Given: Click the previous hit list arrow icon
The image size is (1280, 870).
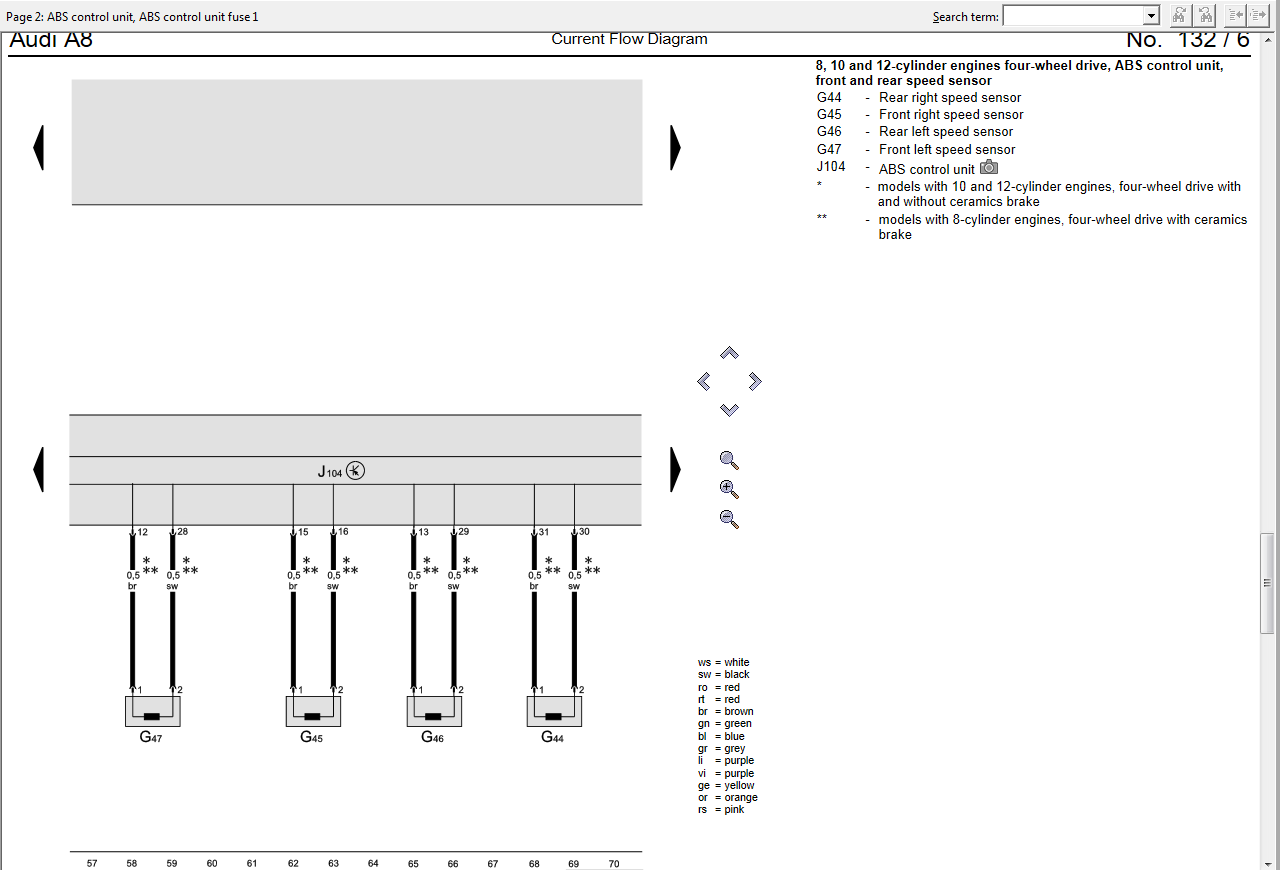Looking at the screenshot, I should click(x=1236, y=15).
